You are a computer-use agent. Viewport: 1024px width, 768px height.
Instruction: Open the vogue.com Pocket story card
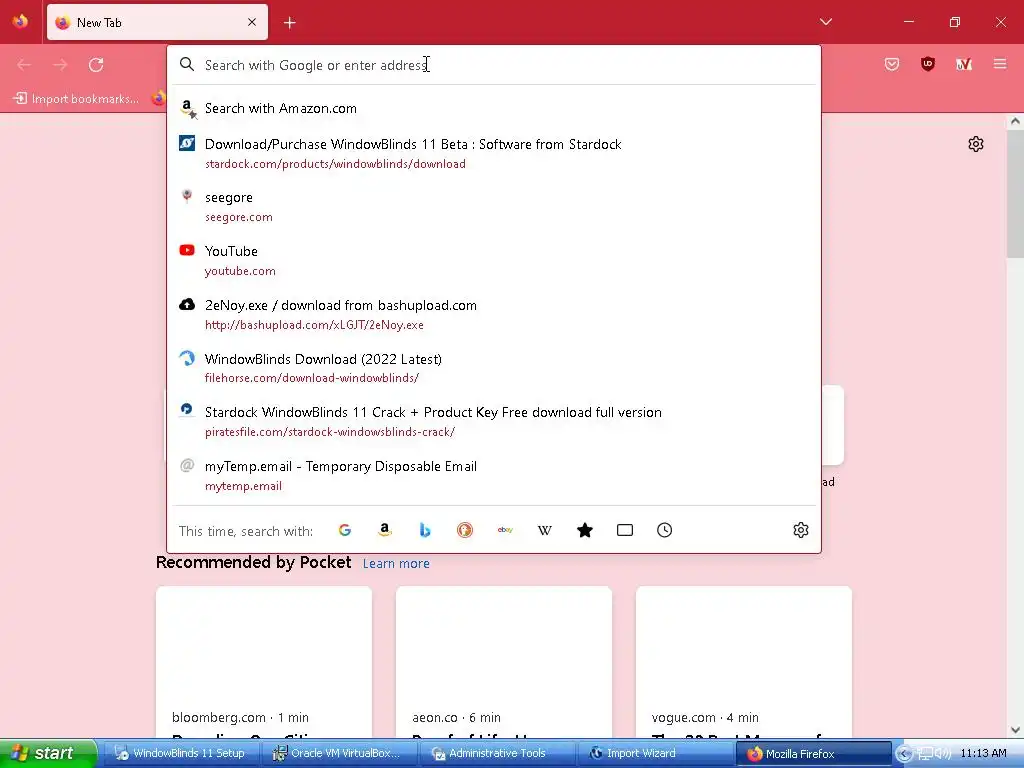[744, 662]
